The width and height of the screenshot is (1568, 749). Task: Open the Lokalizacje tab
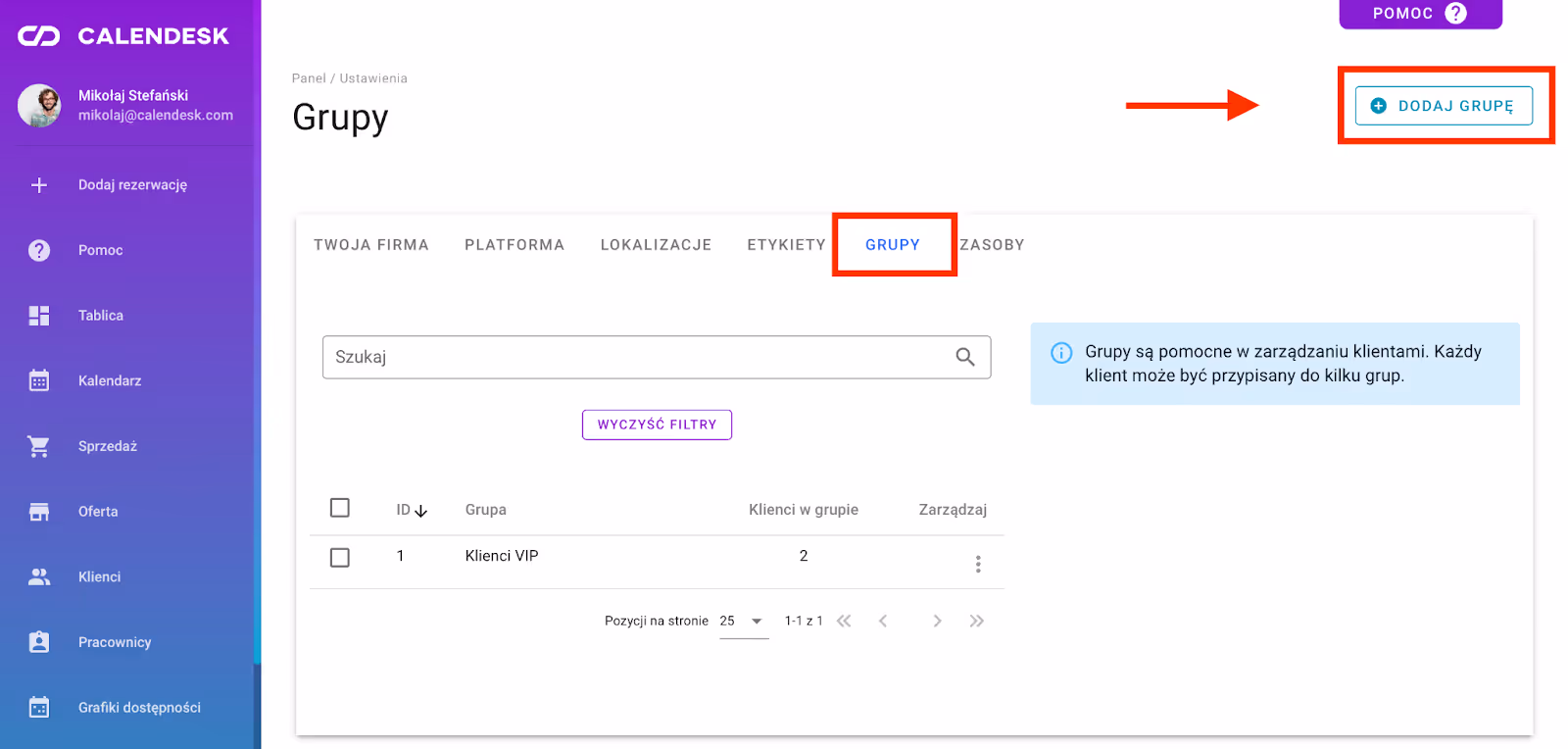click(656, 245)
